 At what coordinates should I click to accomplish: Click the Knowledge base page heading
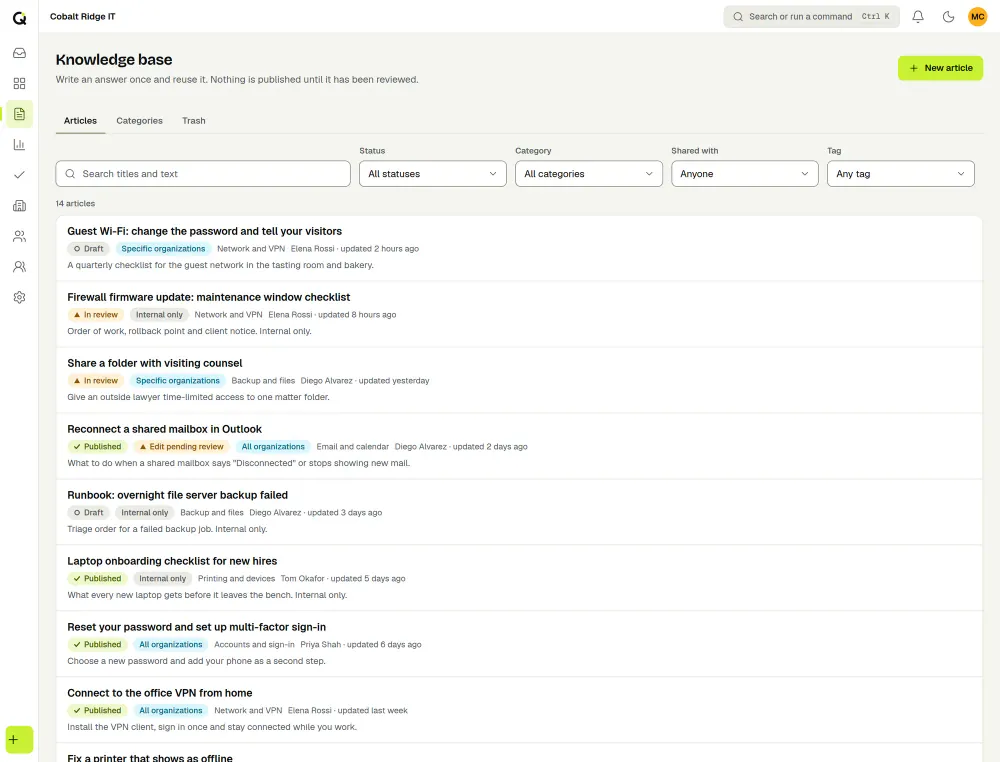(114, 59)
